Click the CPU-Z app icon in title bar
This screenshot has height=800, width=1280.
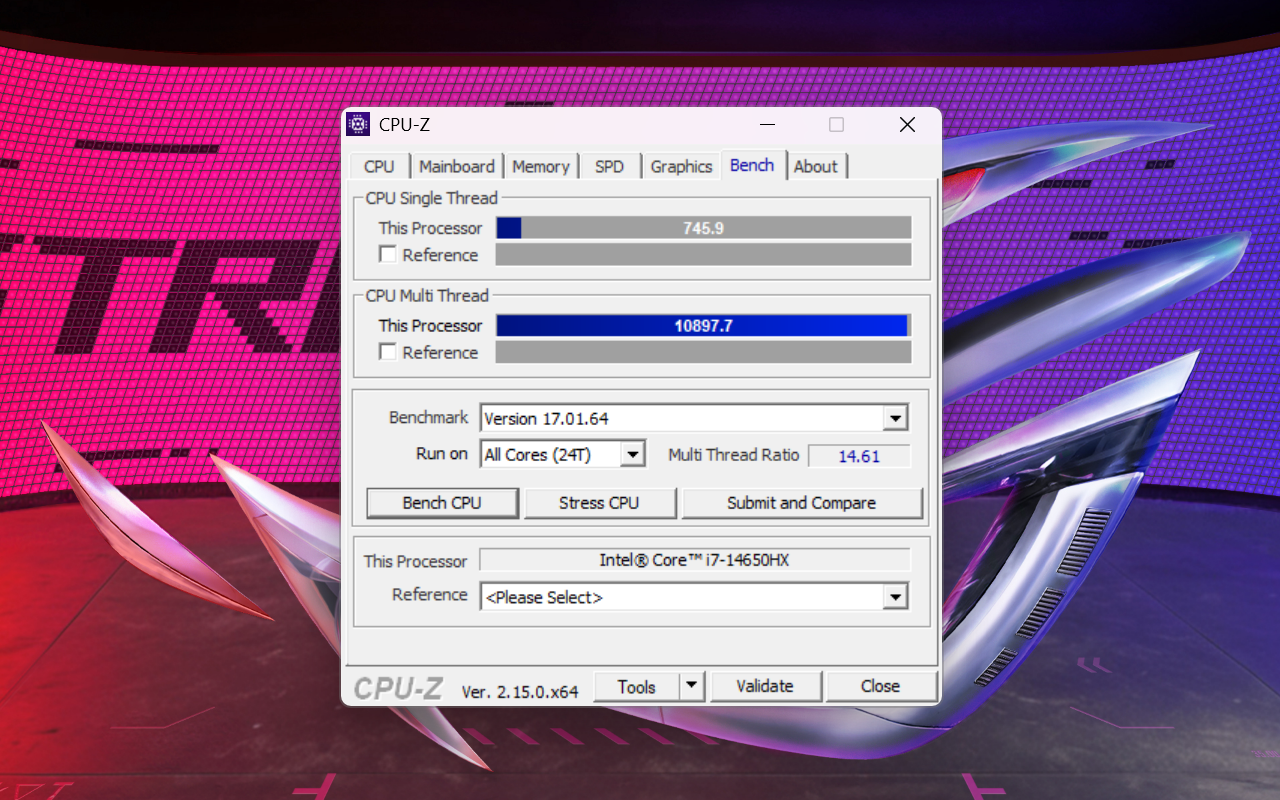click(x=357, y=124)
